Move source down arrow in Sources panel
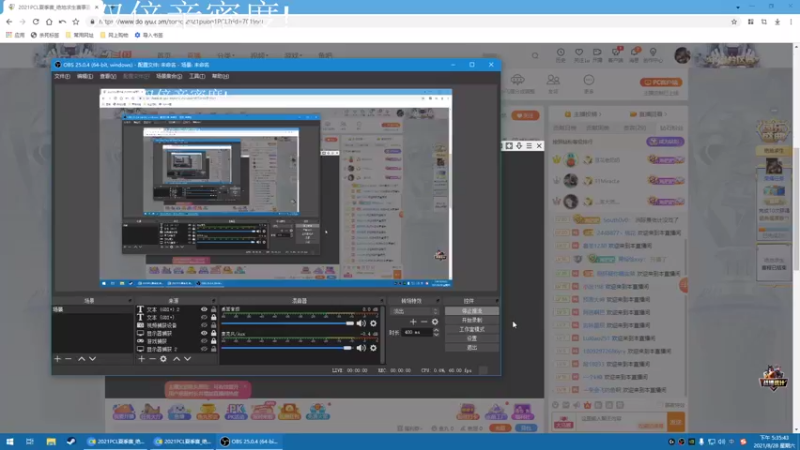800x450 pixels. click(x=188, y=359)
